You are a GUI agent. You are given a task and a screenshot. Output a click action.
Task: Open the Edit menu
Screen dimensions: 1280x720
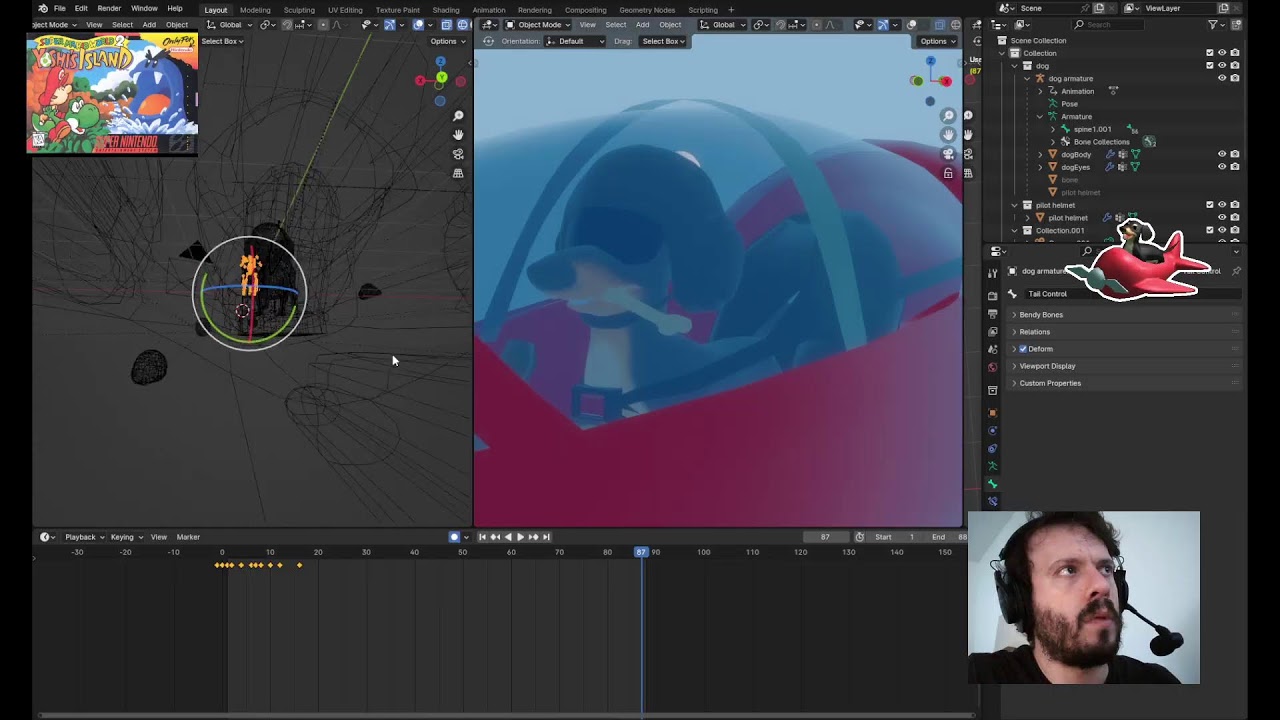pos(81,8)
